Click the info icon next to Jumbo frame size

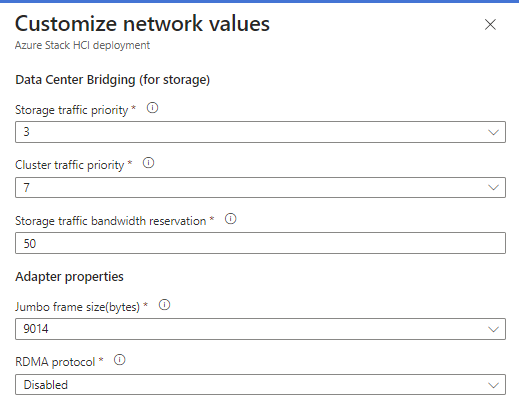point(164,305)
